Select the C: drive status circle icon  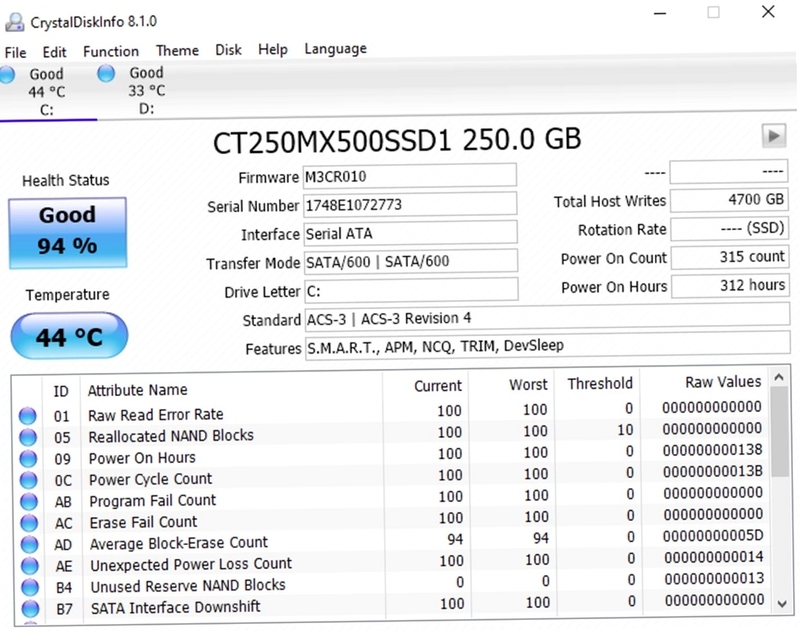pyautogui.click(x=7, y=74)
